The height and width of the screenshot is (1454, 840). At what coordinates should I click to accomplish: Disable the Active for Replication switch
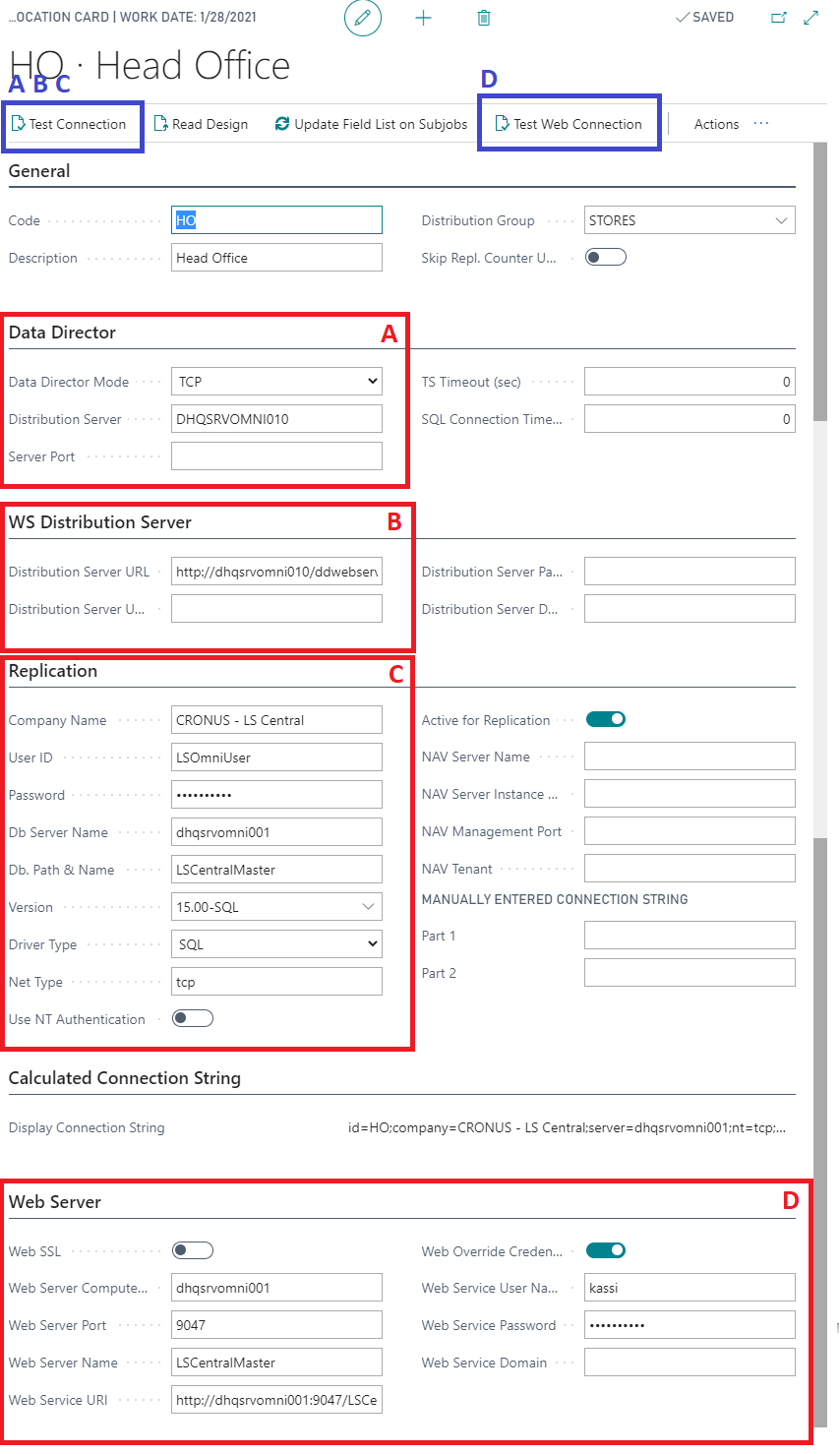coord(605,720)
